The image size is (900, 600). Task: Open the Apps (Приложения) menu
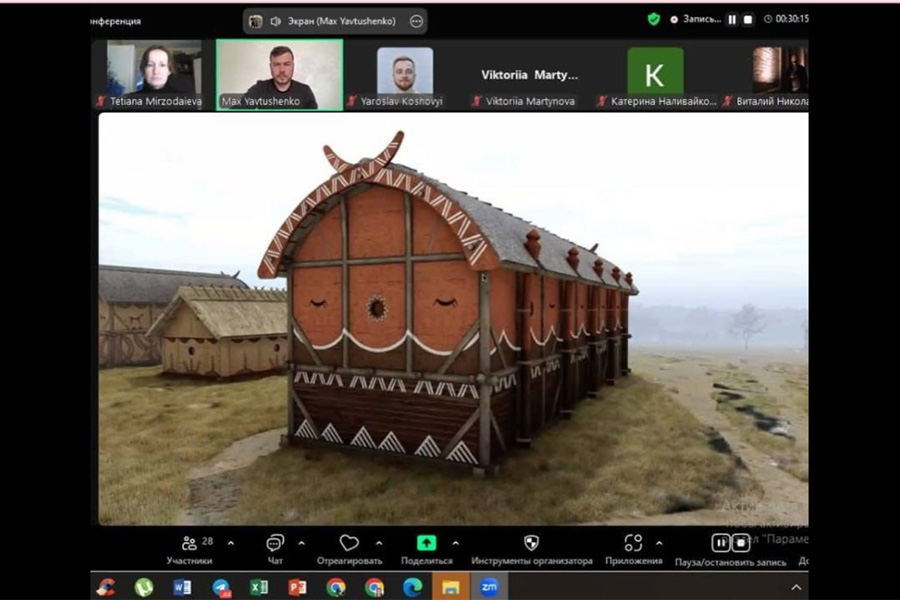[633, 543]
